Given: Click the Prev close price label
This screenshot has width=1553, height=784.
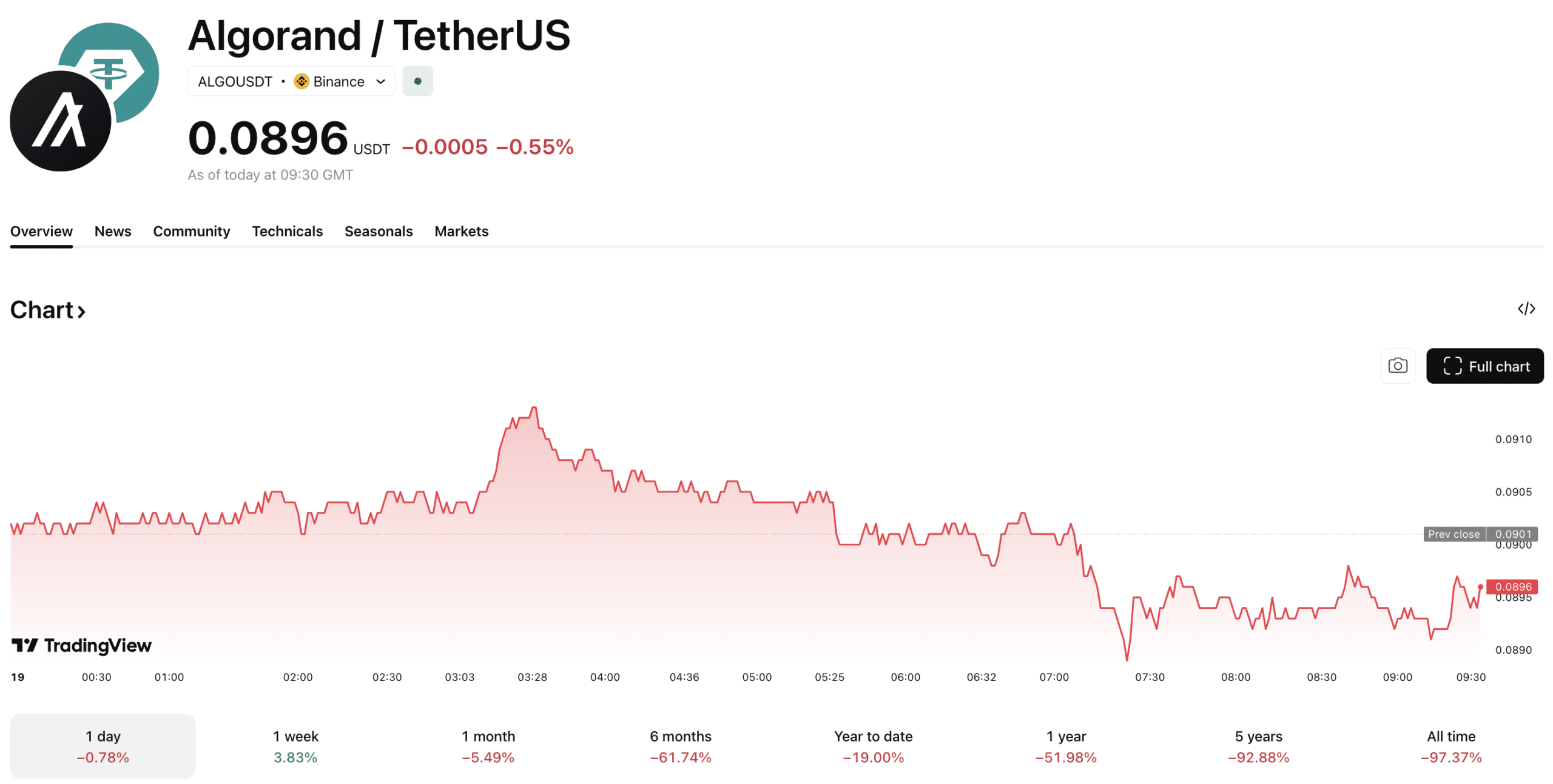Looking at the screenshot, I should [x=1454, y=534].
